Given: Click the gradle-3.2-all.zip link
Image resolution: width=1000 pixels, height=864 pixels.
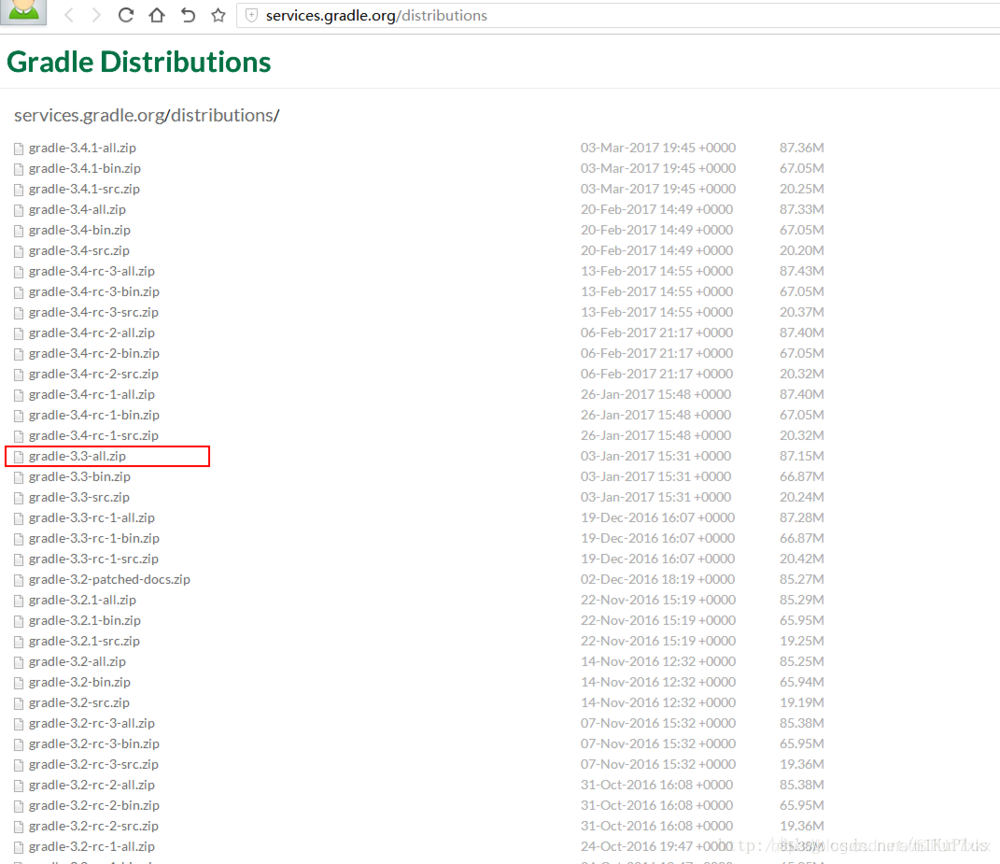Looking at the screenshot, I should click(77, 662).
